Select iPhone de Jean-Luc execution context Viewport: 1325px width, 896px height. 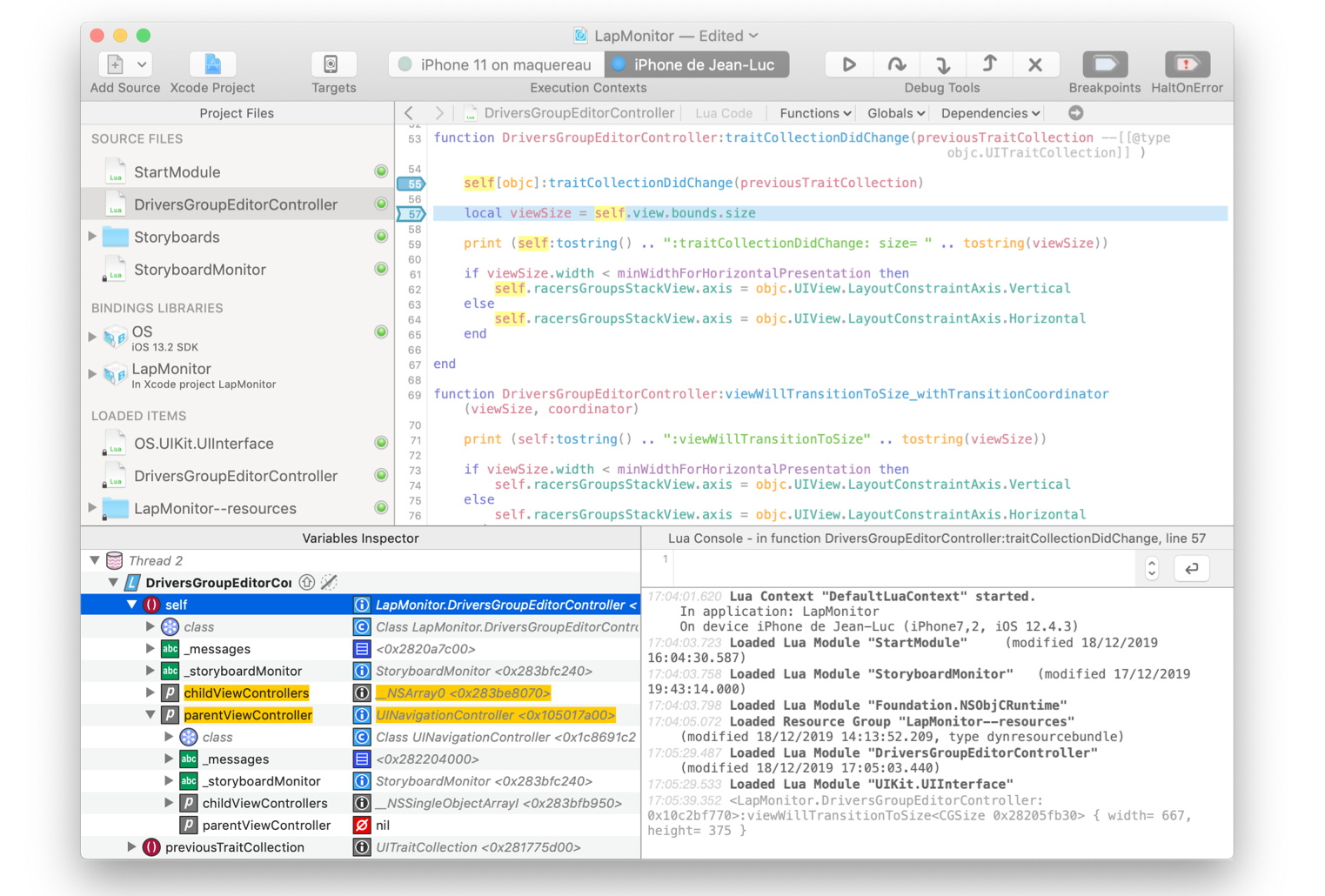tap(697, 64)
